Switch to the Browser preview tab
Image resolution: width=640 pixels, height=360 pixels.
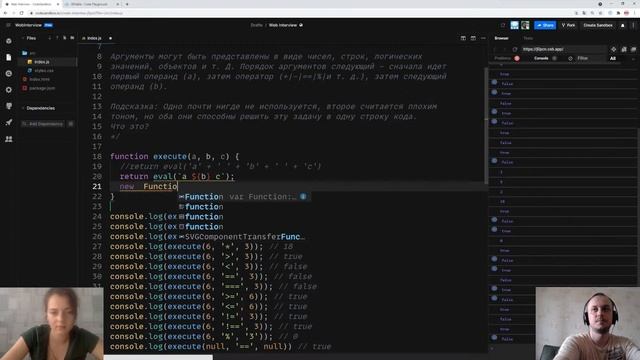click(x=501, y=38)
